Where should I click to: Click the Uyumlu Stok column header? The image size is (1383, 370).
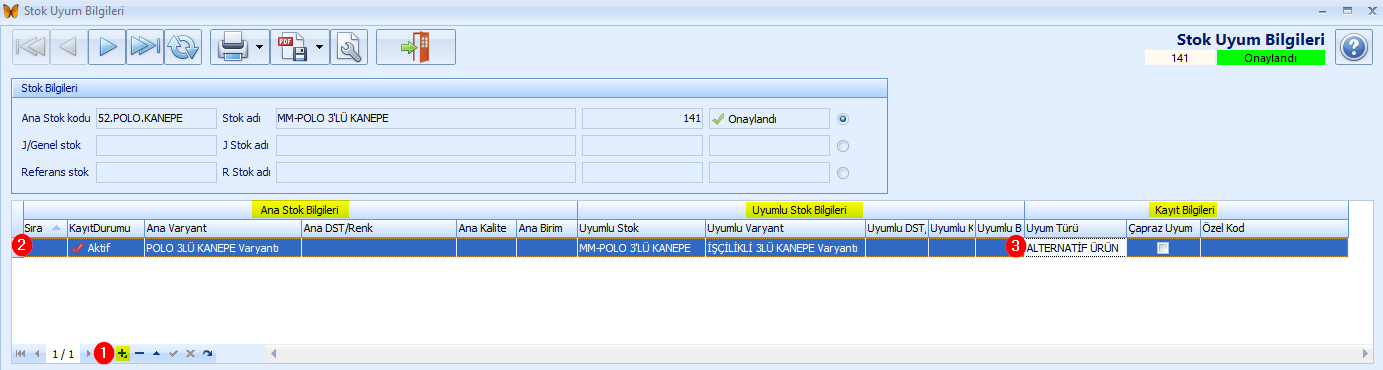pos(640,228)
